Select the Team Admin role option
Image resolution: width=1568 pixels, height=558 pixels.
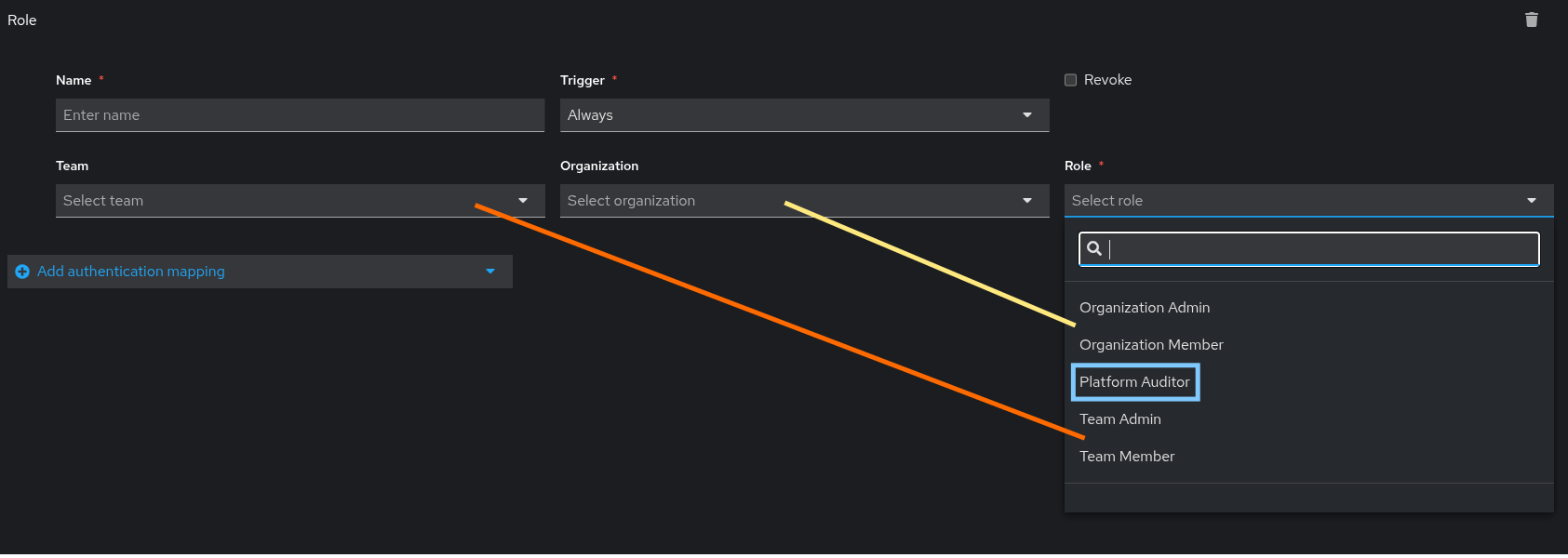[1120, 419]
